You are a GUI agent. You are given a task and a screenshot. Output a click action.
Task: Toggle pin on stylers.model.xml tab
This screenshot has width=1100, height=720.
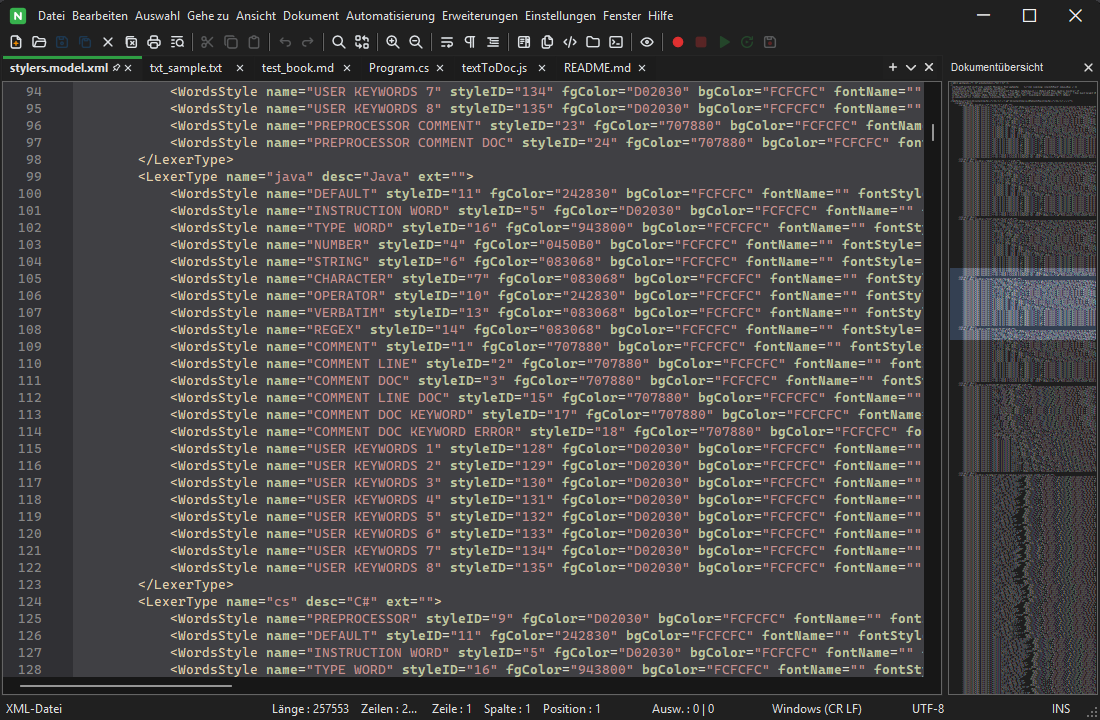(x=116, y=68)
